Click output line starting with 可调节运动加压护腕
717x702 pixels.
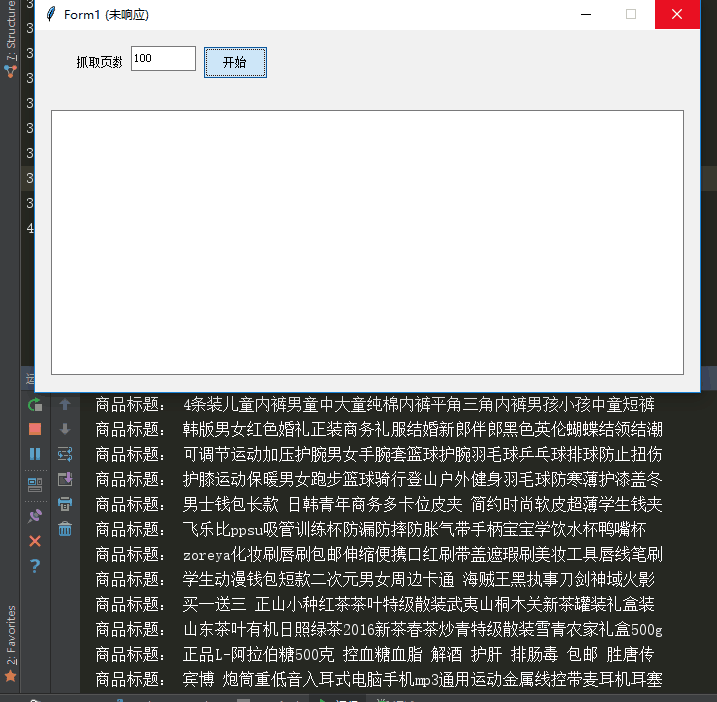point(379,454)
